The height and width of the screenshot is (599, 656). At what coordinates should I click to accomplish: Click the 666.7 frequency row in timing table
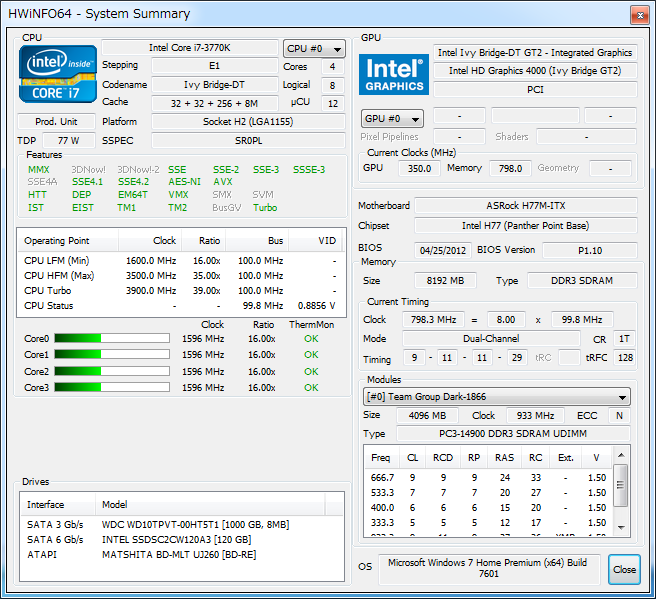[x=488, y=478]
